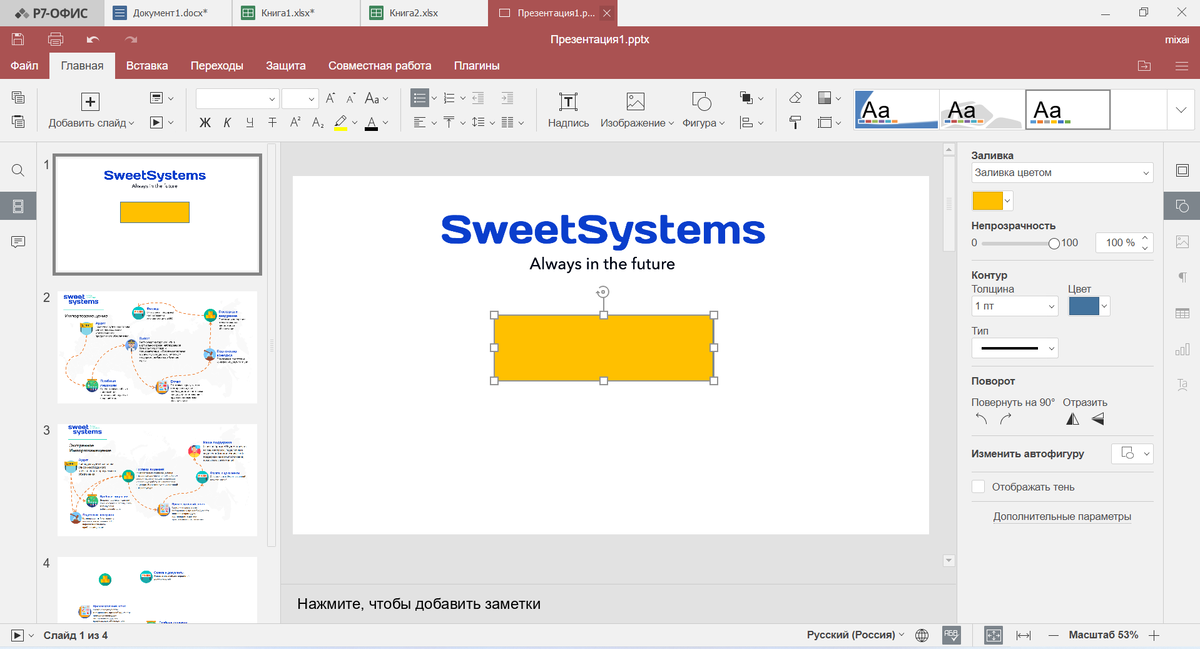Open the orange fill color swatch
The width and height of the screenshot is (1200, 649).
pos(993,201)
